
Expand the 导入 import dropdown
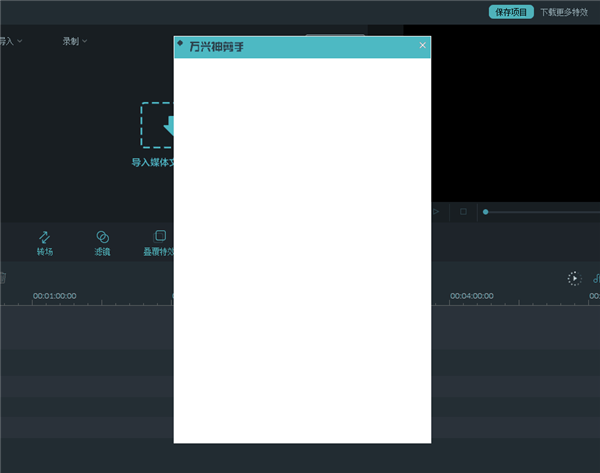(10, 41)
